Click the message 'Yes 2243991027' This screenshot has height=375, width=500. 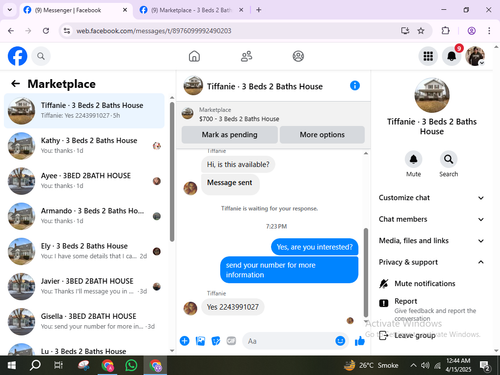233,307
